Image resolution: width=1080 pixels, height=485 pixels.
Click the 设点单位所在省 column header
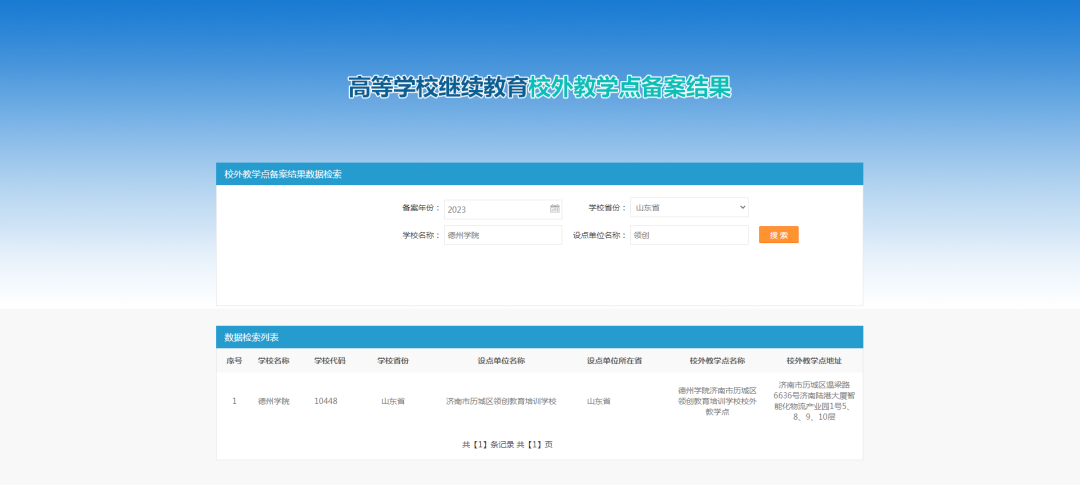point(614,361)
